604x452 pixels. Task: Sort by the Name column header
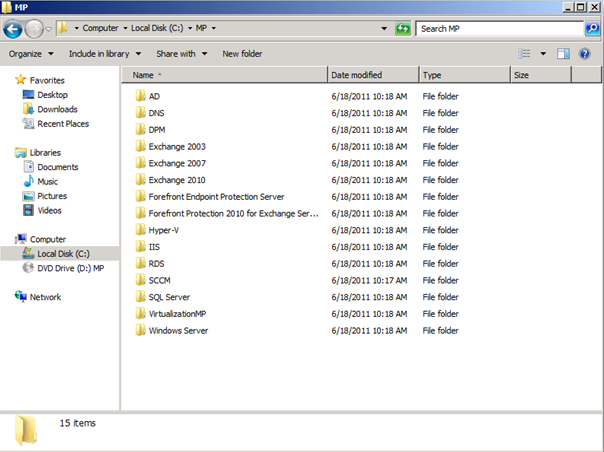pyautogui.click(x=225, y=75)
